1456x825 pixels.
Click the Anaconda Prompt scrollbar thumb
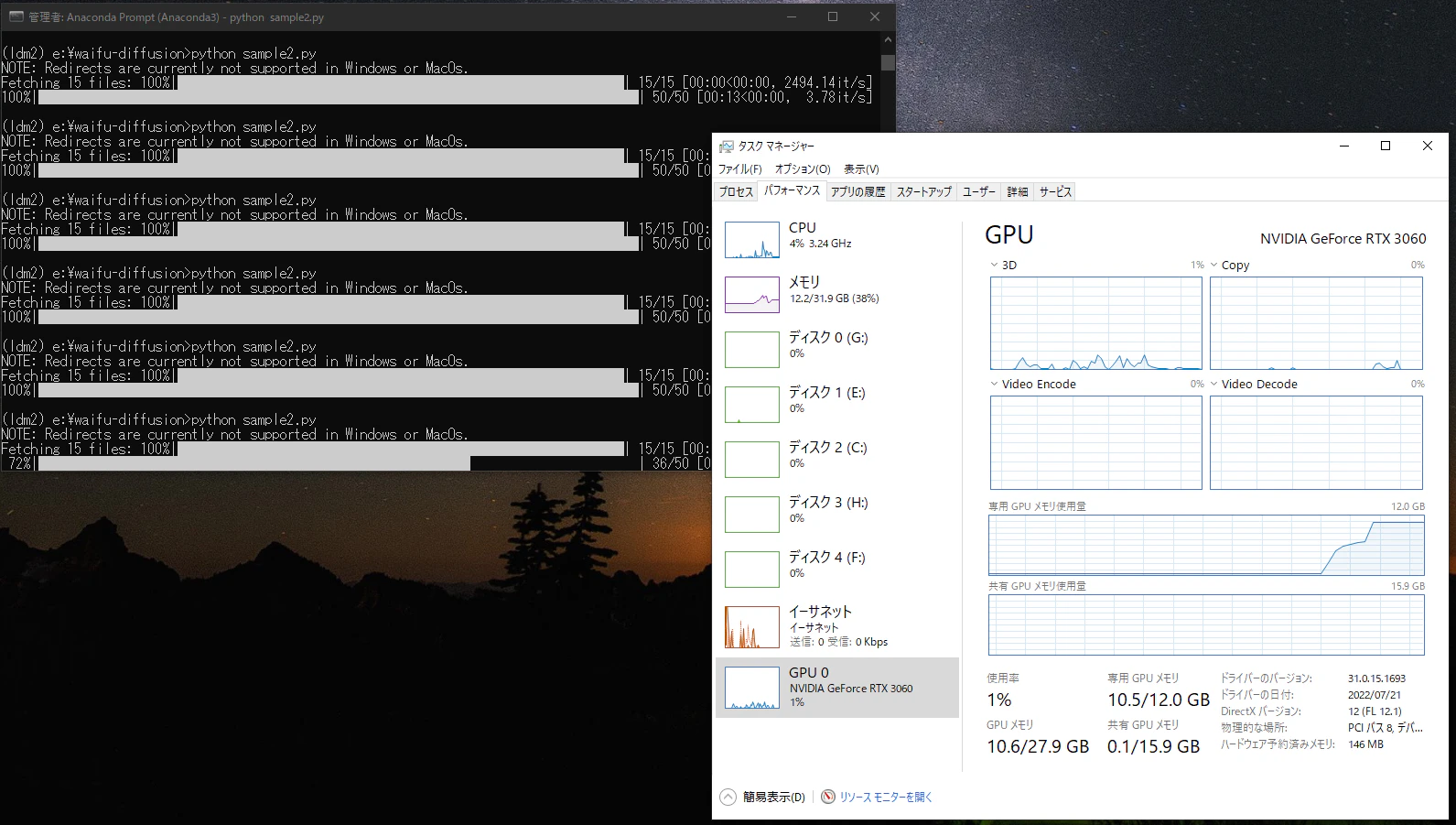(888, 62)
